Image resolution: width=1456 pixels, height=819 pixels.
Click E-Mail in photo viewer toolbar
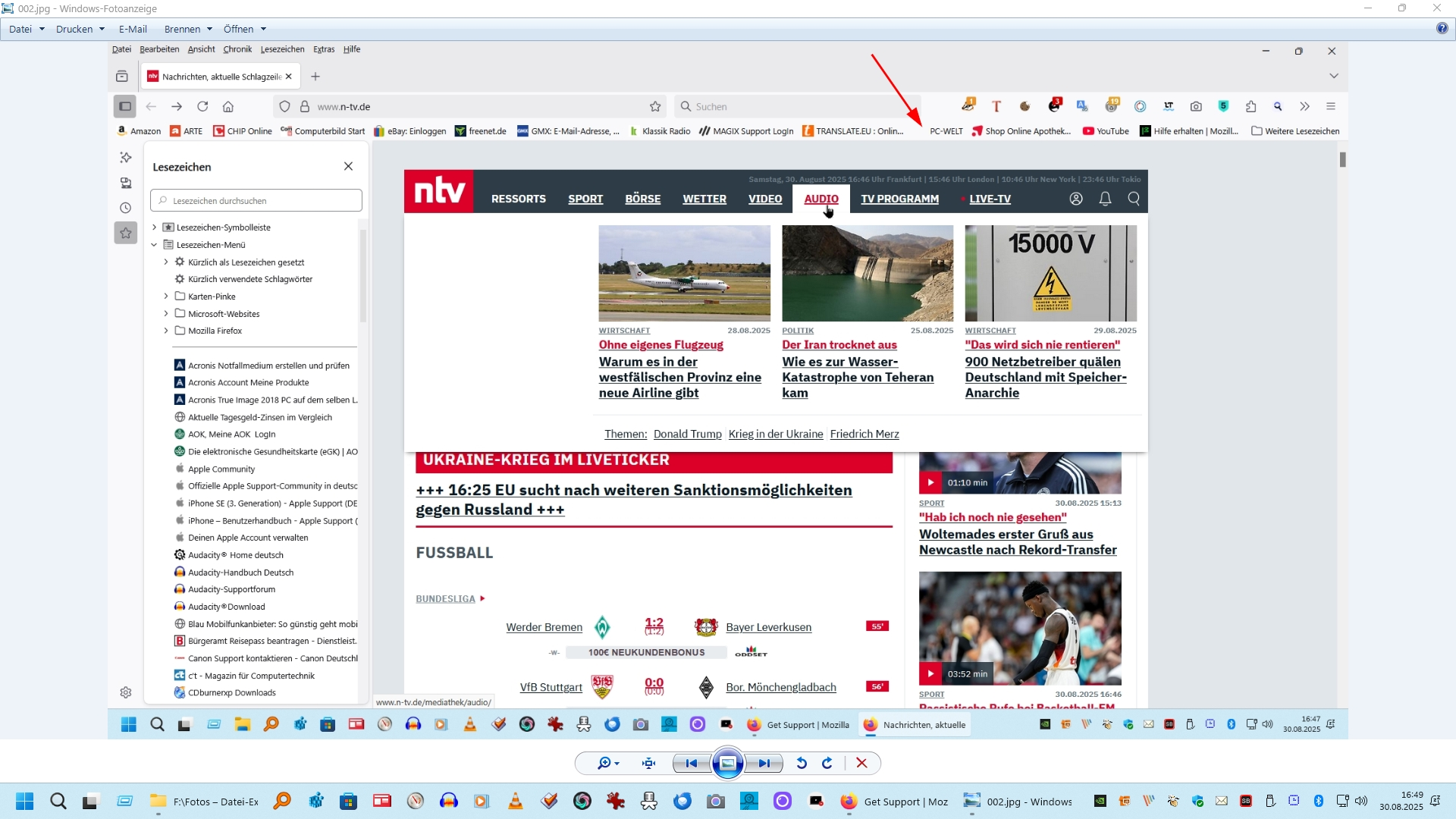pos(133,29)
